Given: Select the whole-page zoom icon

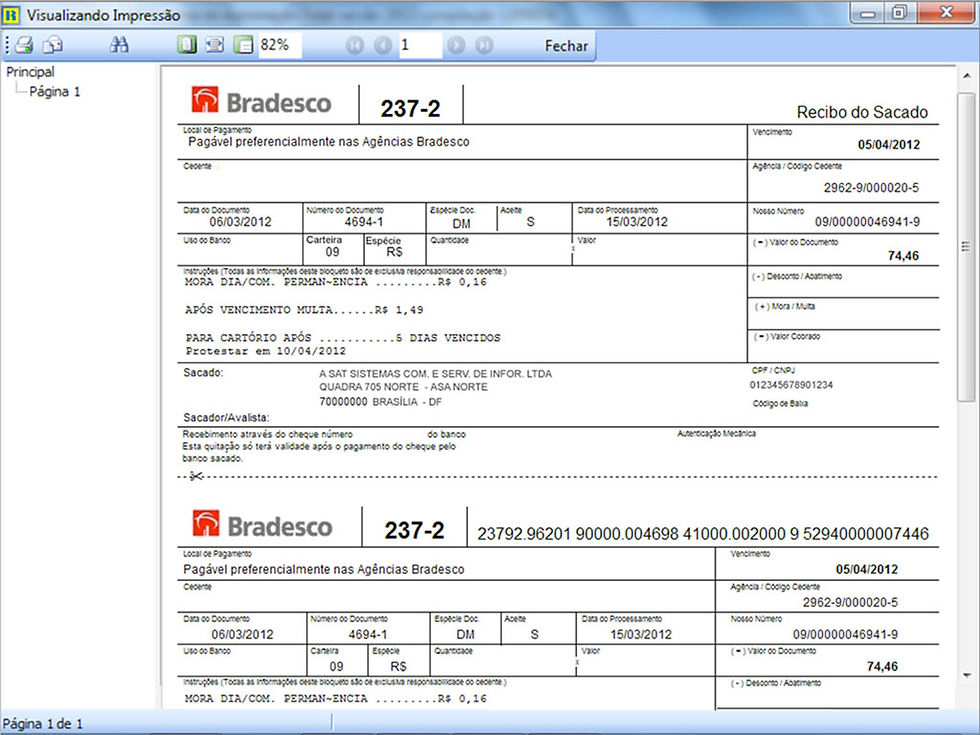Looking at the screenshot, I should click(x=187, y=44).
